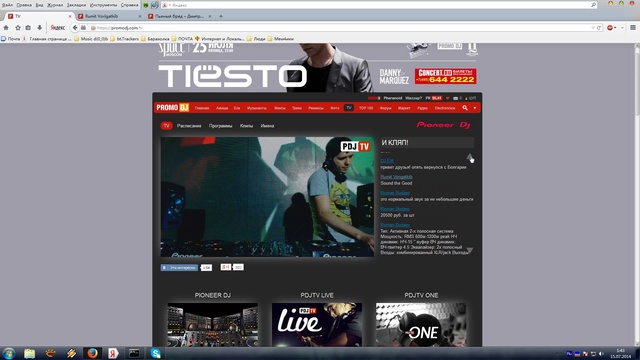The image size is (640, 360).
Task: Open the 'bt.Trackers' bookmarks folder
Action: (x=124, y=39)
